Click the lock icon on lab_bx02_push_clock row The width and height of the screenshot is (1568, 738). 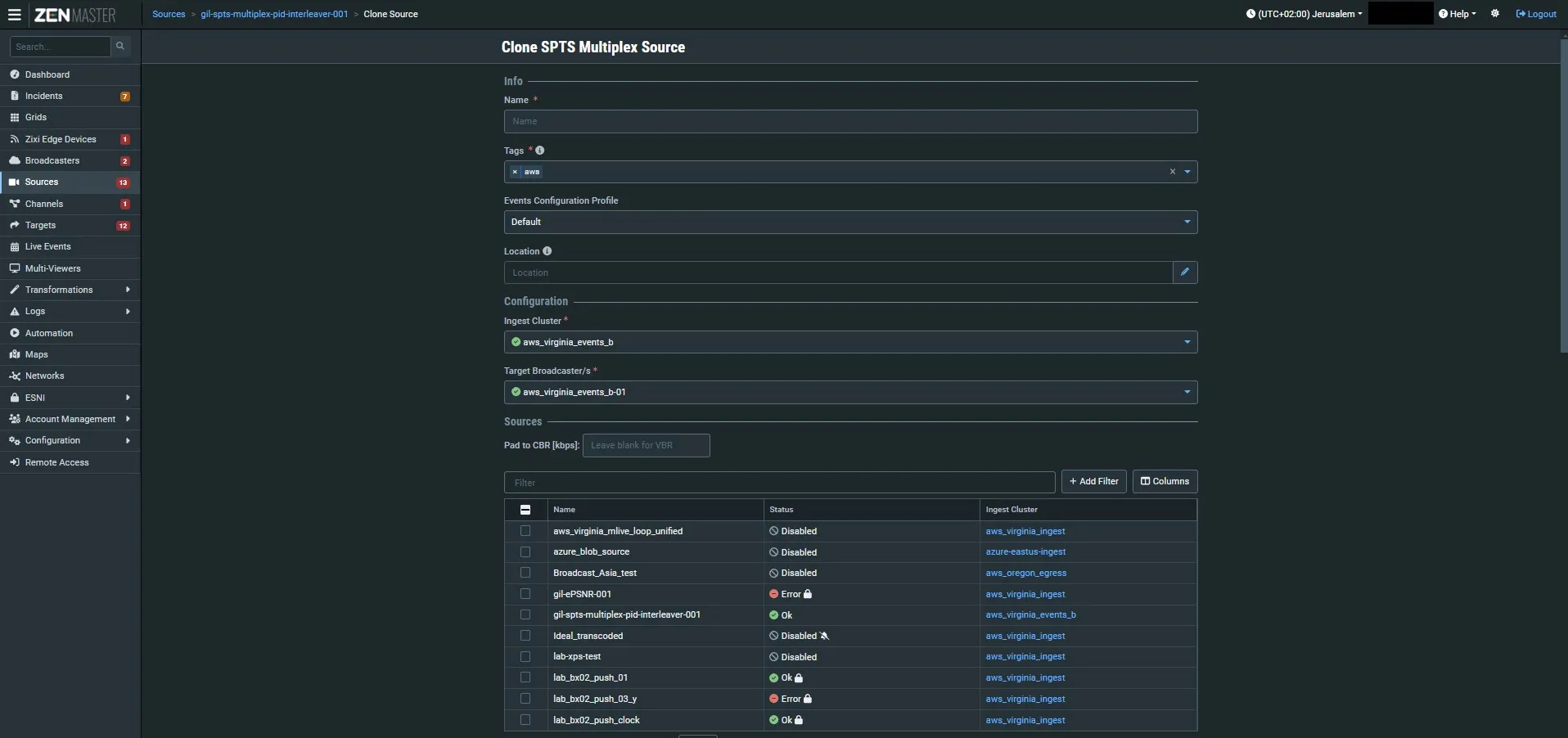coord(799,720)
